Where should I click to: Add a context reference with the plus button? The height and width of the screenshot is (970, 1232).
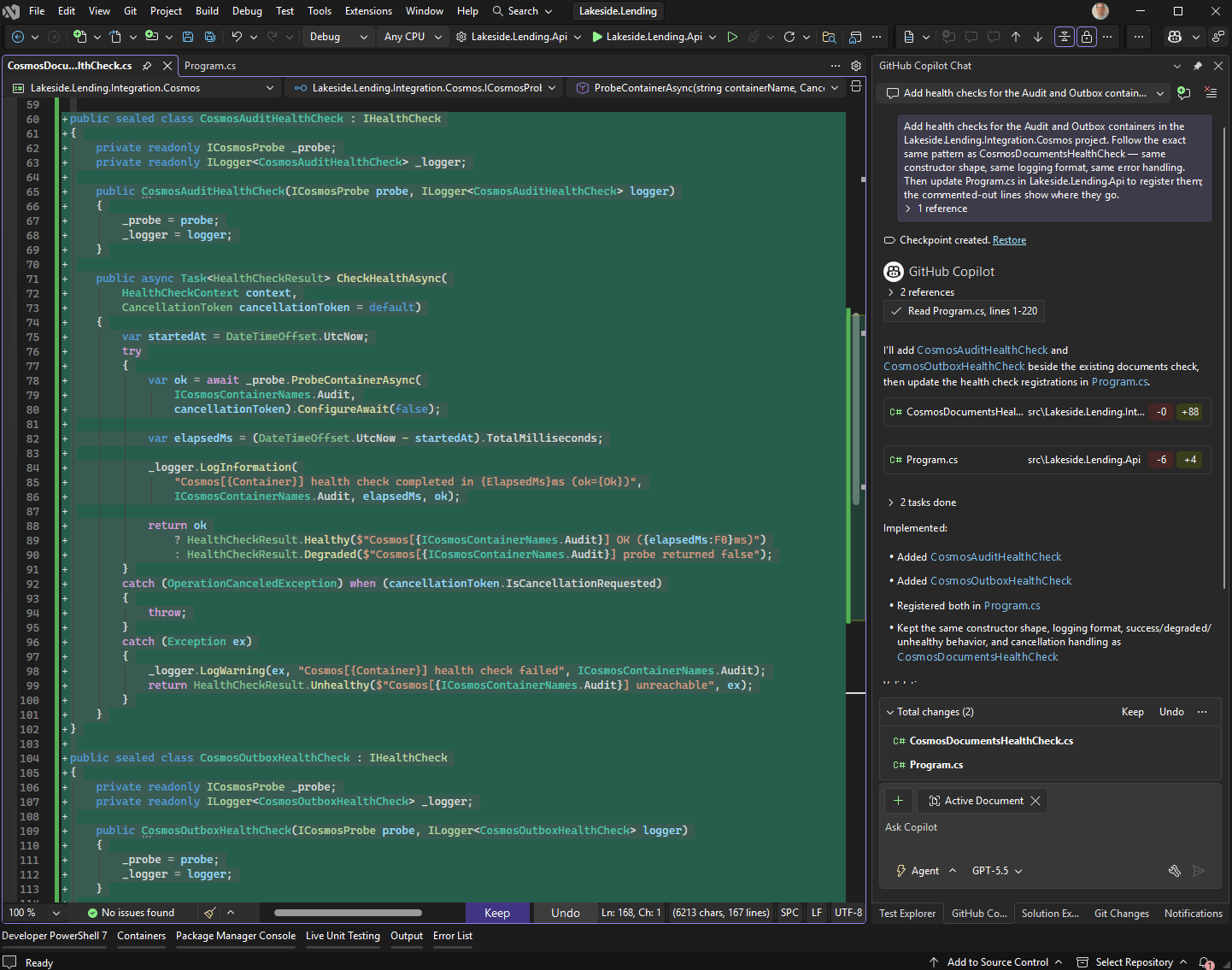pos(898,801)
